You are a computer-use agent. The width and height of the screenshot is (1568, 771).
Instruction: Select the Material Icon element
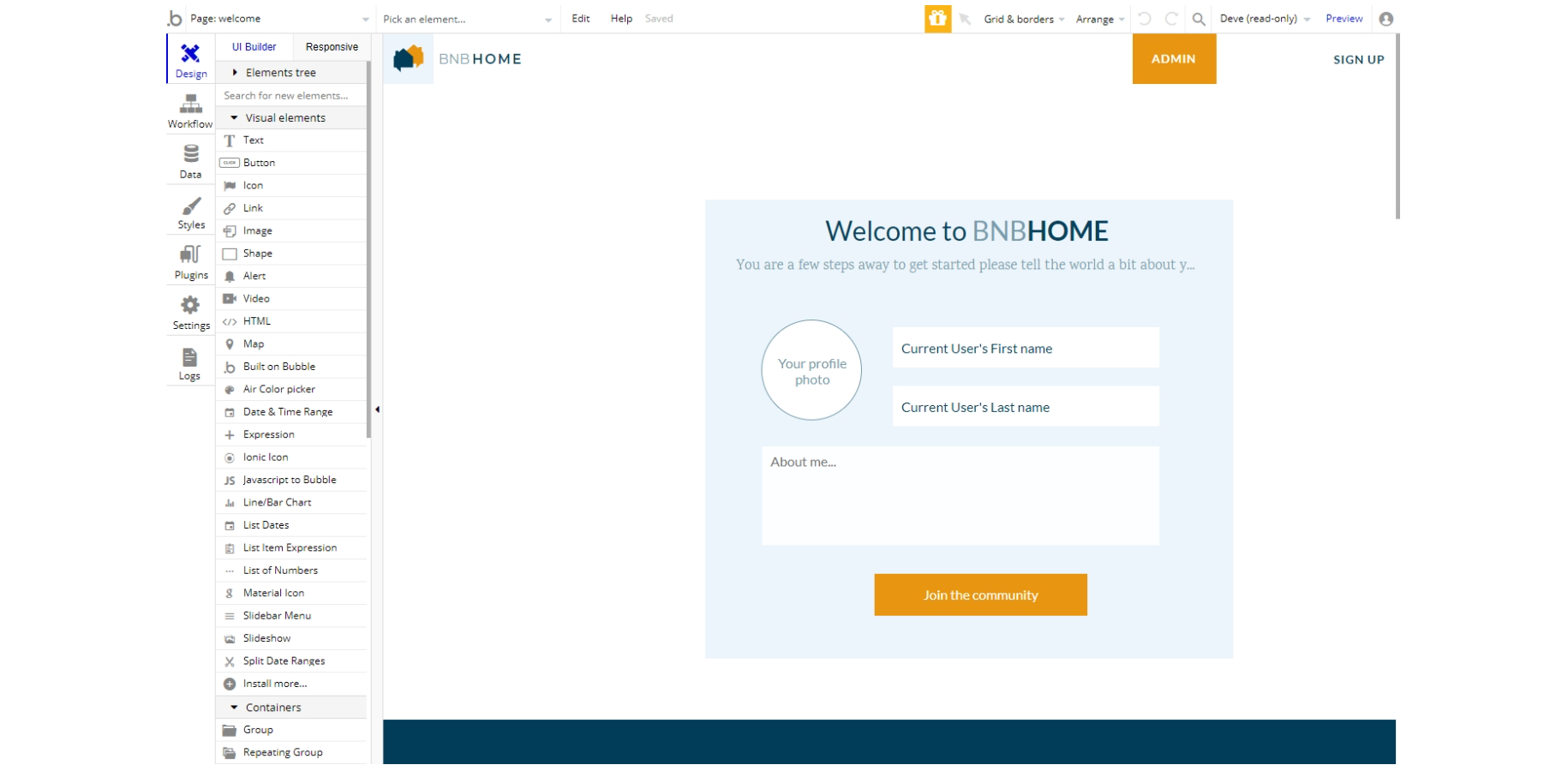[x=291, y=594]
